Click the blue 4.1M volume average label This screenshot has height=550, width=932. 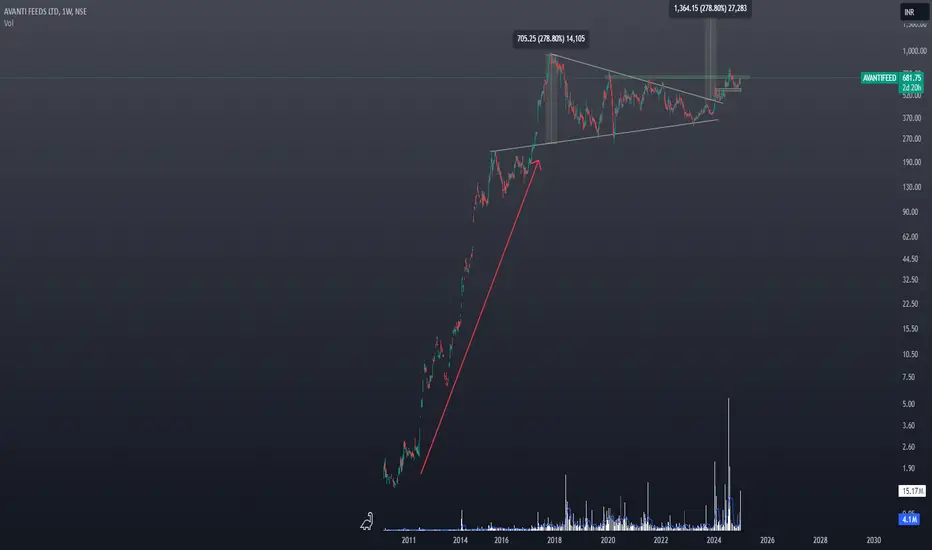[909, 519]
